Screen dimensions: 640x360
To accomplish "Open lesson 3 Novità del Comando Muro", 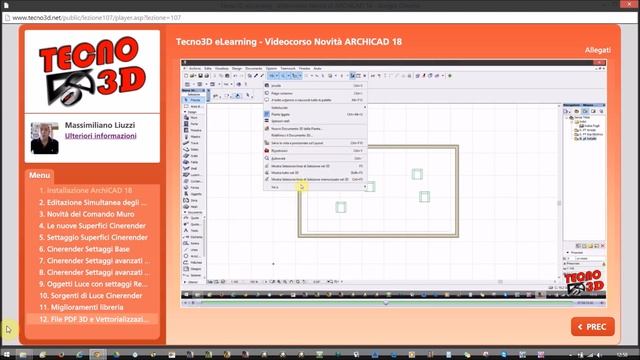I will pos(87,214).
